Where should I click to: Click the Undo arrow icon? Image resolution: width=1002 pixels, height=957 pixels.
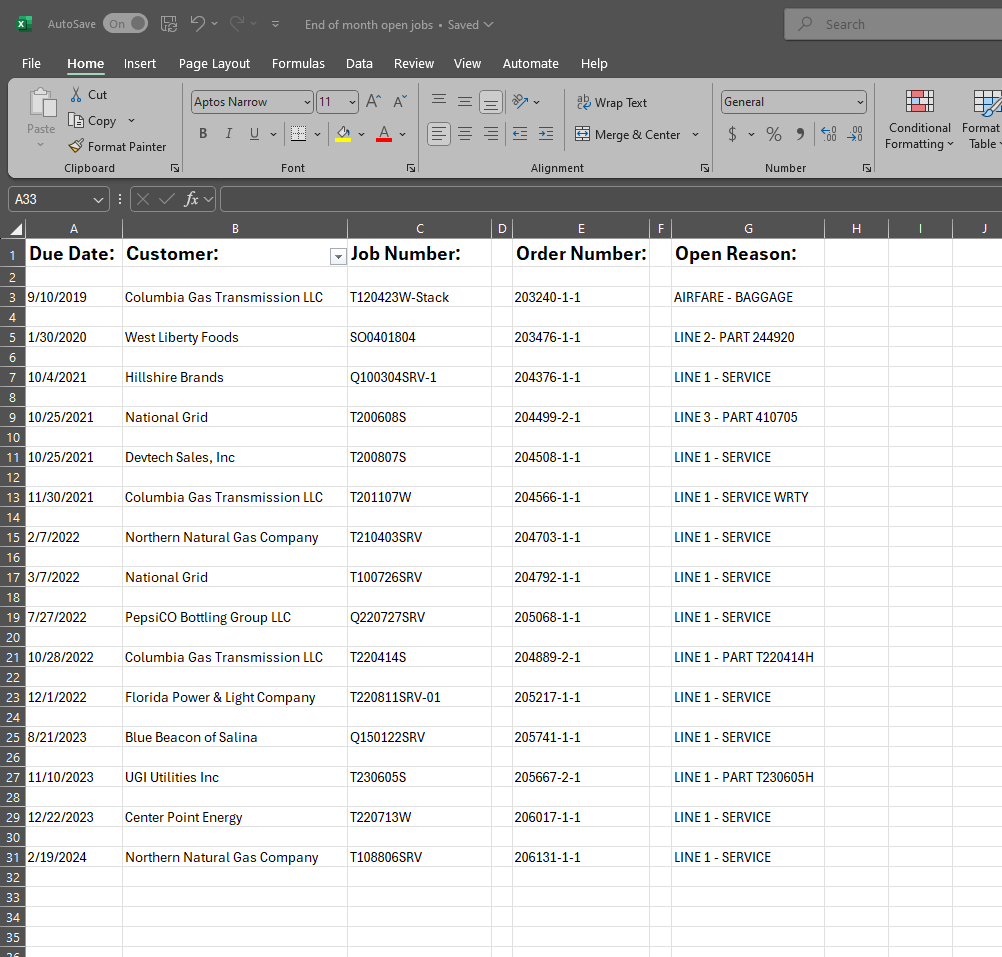197,24
